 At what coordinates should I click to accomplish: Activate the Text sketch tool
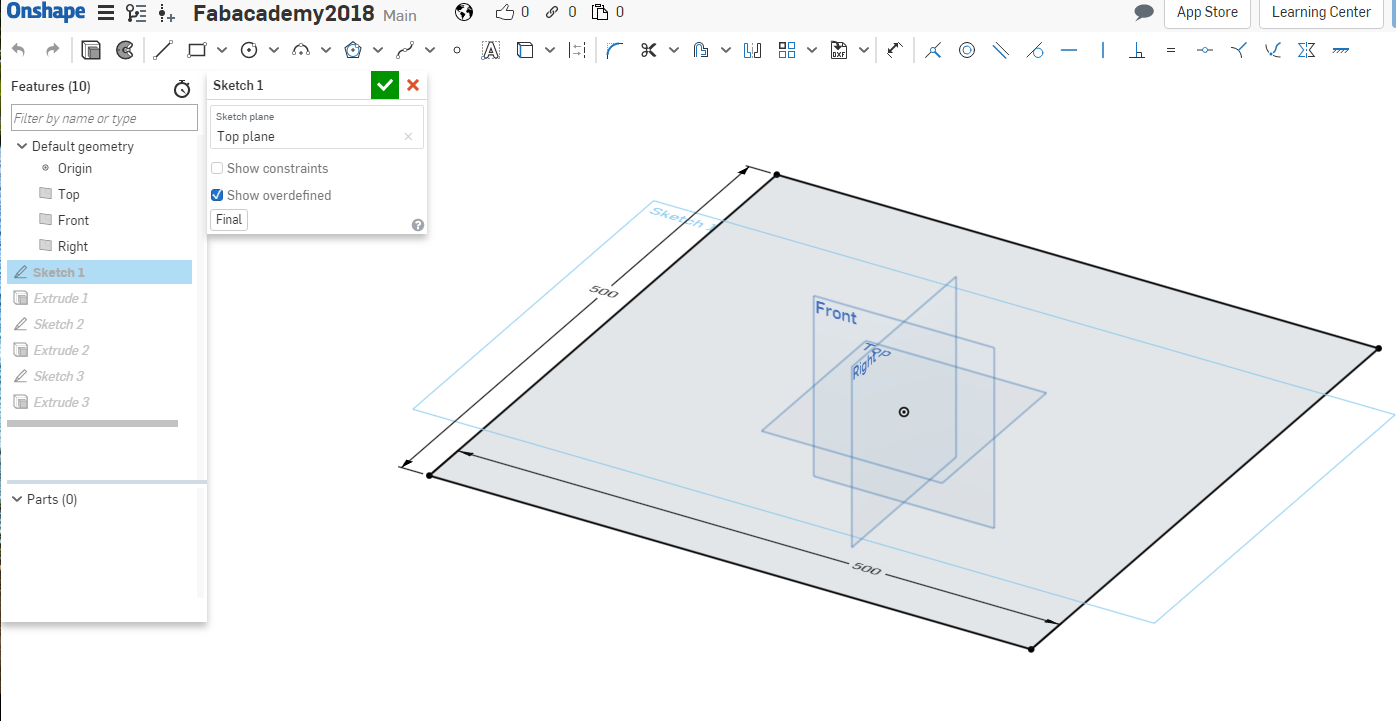[x=491, y=50]
